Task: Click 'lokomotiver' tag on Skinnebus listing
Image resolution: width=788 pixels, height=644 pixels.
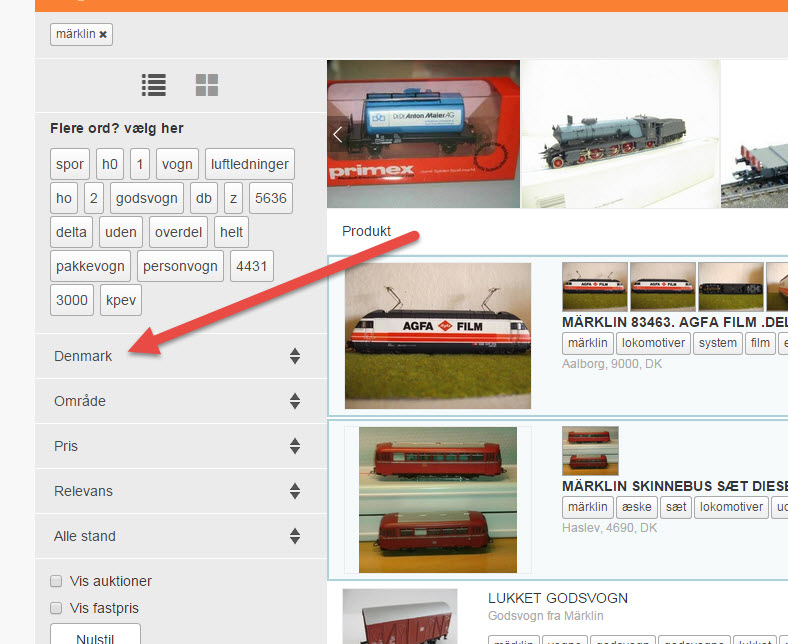Action: [732, 507]
